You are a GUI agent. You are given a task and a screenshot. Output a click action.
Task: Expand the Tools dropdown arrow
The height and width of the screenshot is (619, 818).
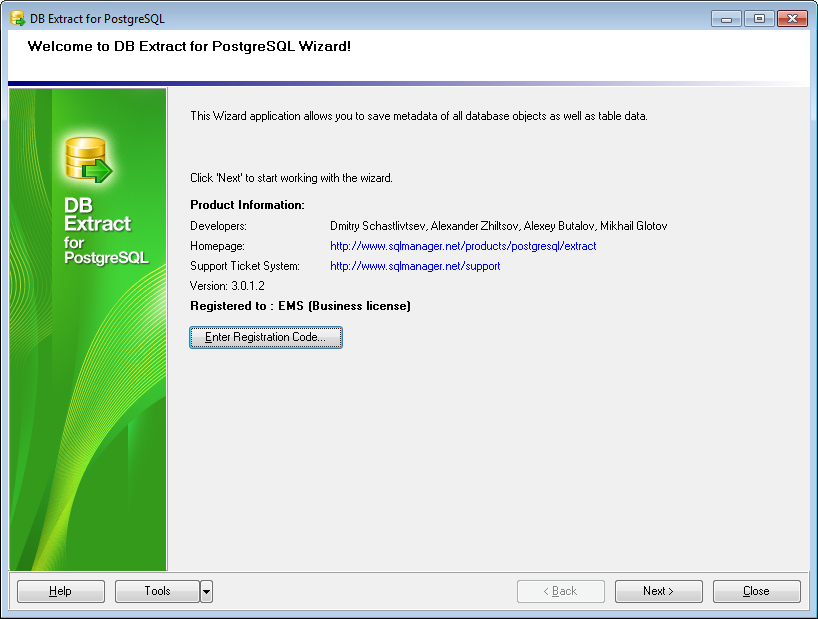(x=207, y=591)
